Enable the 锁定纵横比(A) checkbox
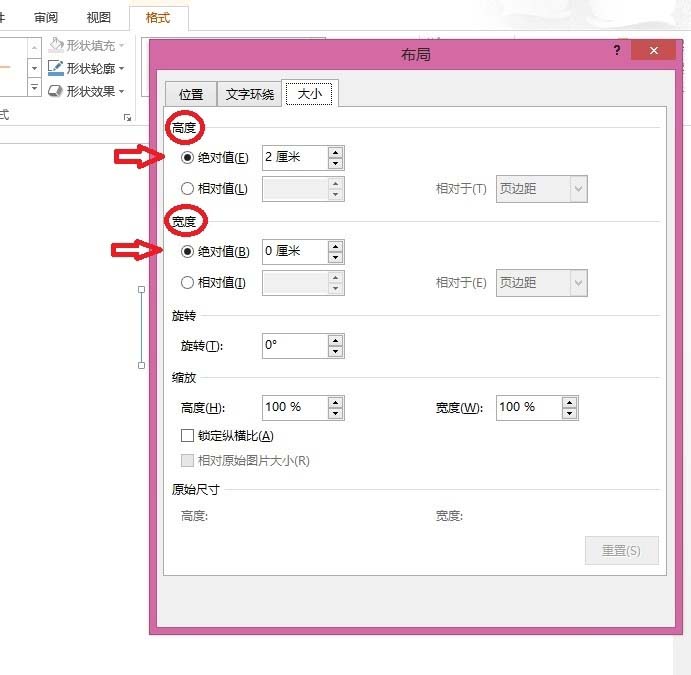This screenshot has height=675, width=691. (187, 436)
